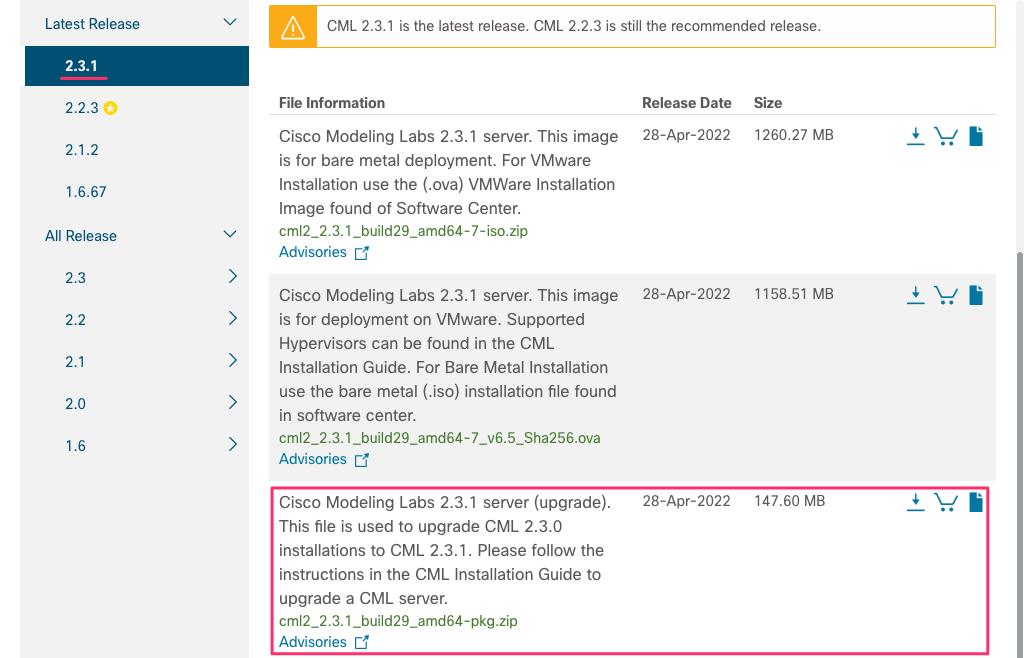The height and width of the screenshot is (658, 1024).
Task: Click filename cml2_2.3.1_build29_amd64-7-iso.zip
Action: pos(403,231)
